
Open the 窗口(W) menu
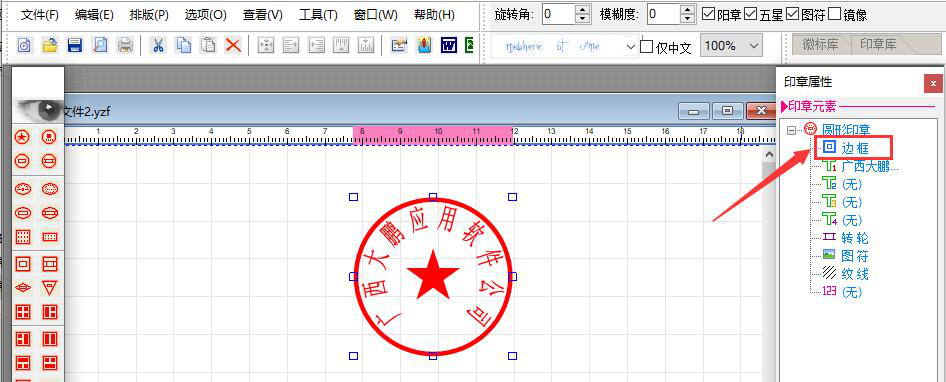(x=375, y=14)
